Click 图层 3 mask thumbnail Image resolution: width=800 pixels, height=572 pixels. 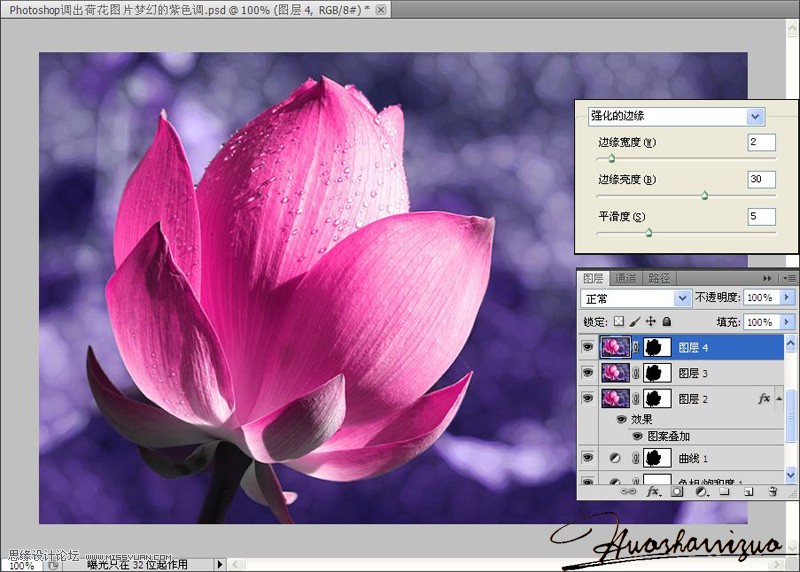click(657, 373)
